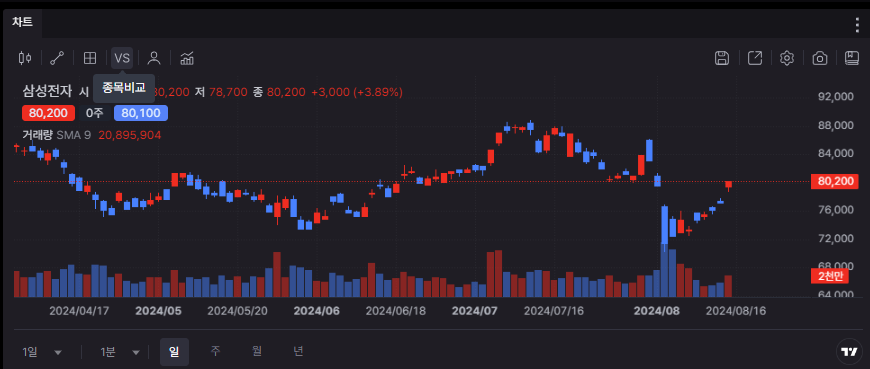The height and width of the screenshot is (369, 870).
Task: Click the red 80,200 sell price button
Action: pos(48,113)
